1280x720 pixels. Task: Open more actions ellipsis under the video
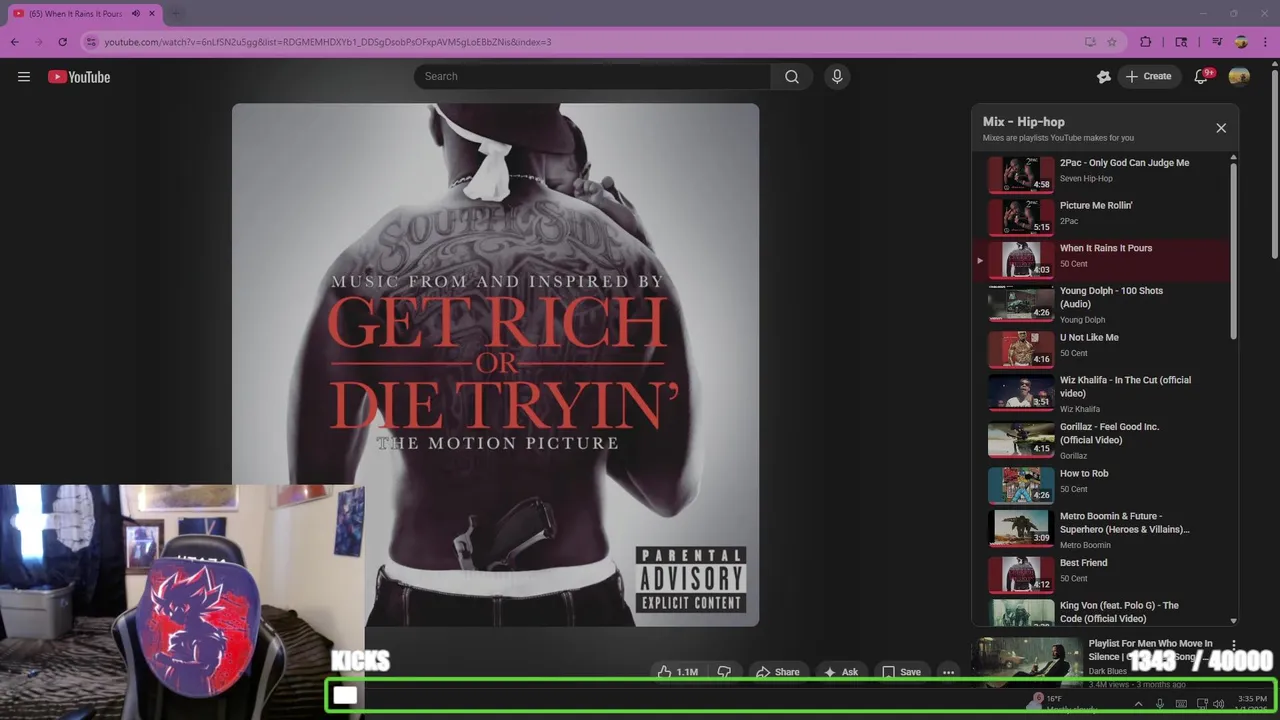pos(948,672)
